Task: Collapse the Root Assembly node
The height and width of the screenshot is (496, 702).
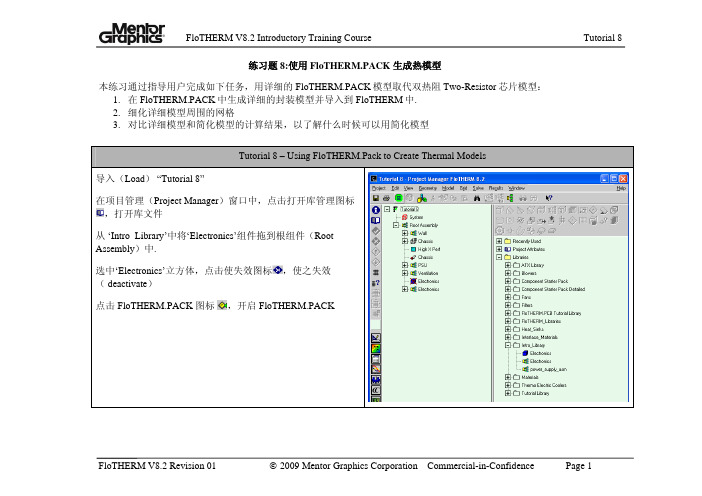Action: tap(396, 225)
